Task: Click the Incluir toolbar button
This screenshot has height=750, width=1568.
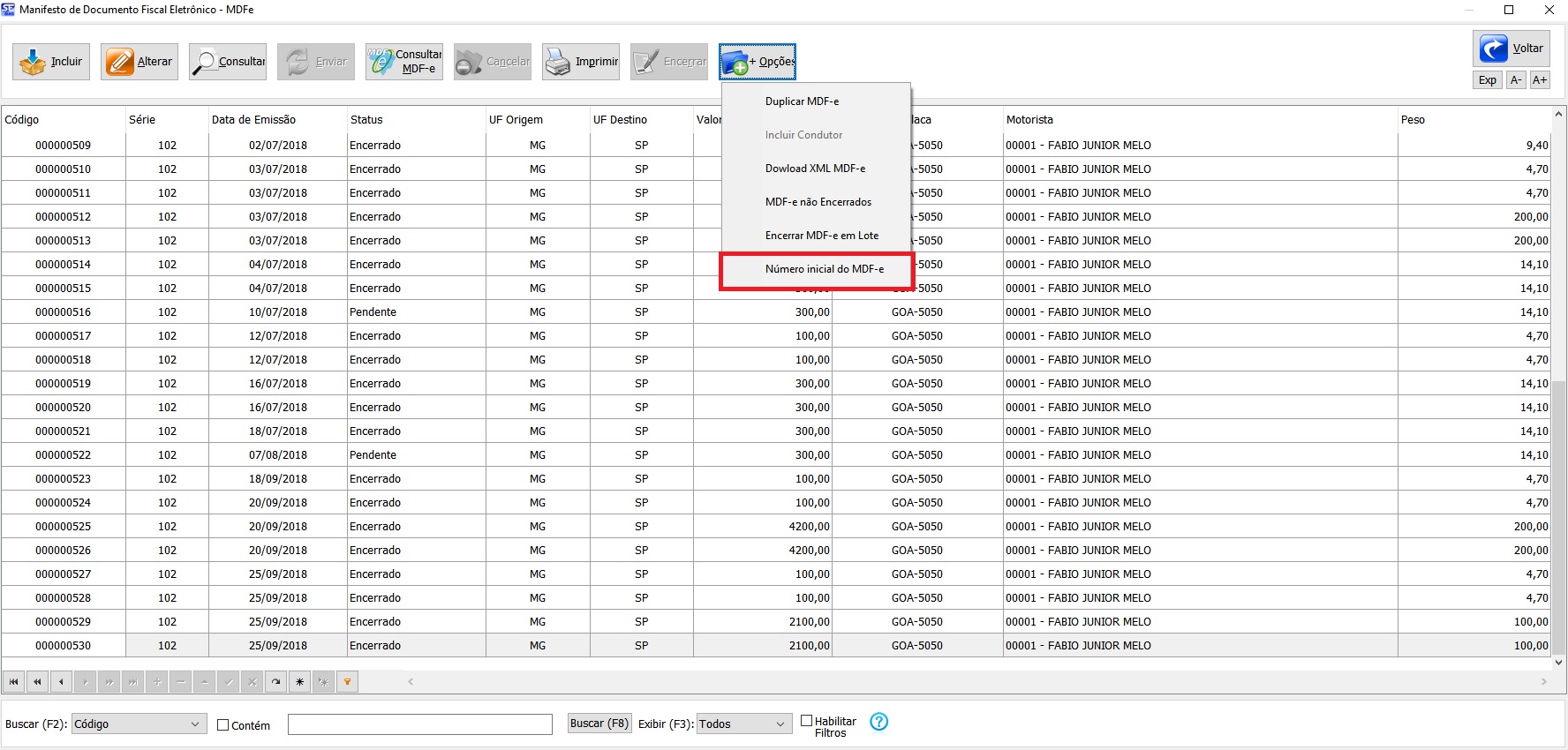Action: [51, 62]
